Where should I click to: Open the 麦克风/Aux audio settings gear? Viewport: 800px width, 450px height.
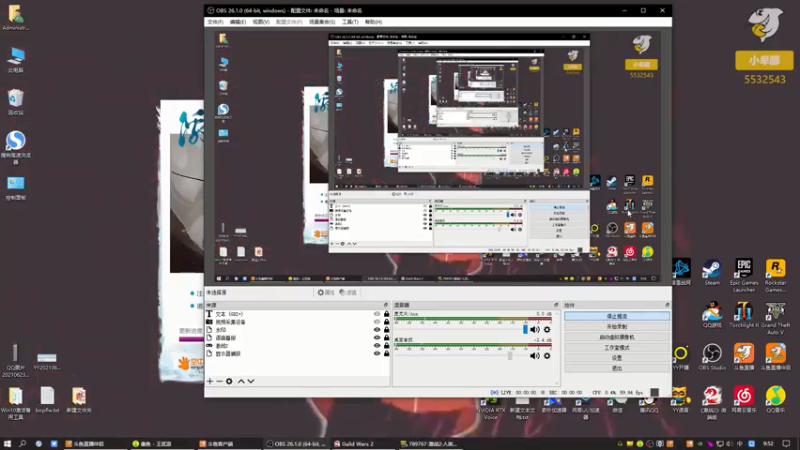point(547,330)
